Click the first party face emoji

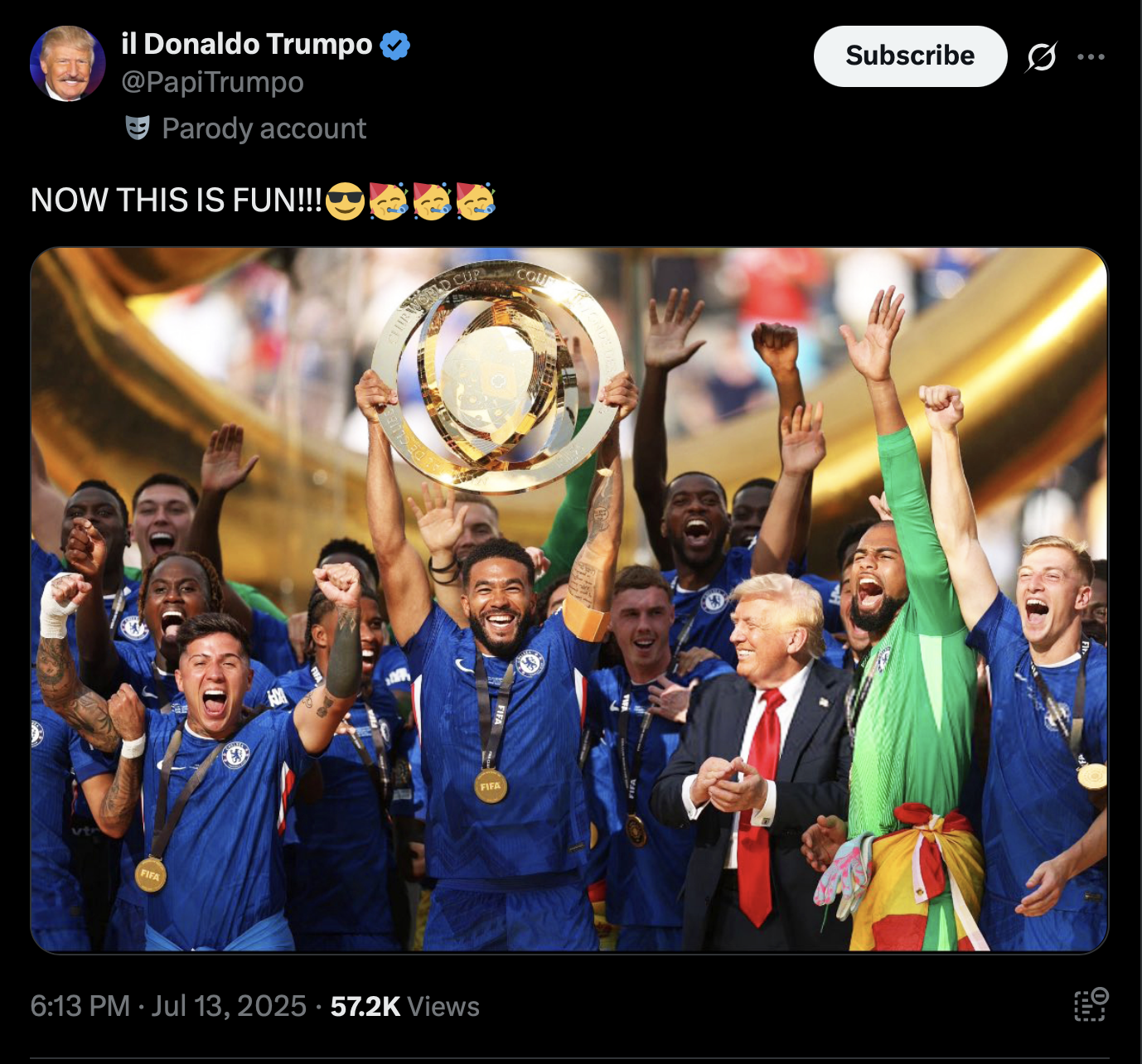(x=389, y=201)
